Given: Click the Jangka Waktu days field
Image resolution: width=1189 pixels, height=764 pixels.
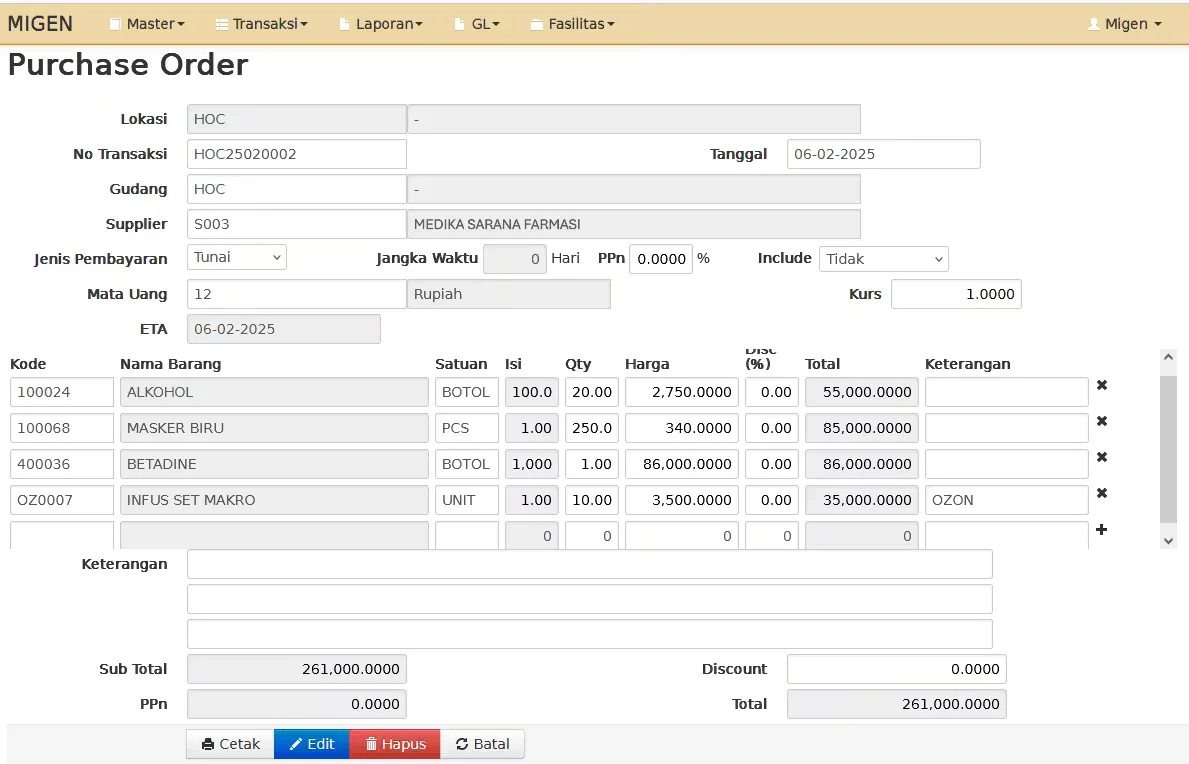Looking at the screenshot, I should pyautogui.click(x=514, y=258).
